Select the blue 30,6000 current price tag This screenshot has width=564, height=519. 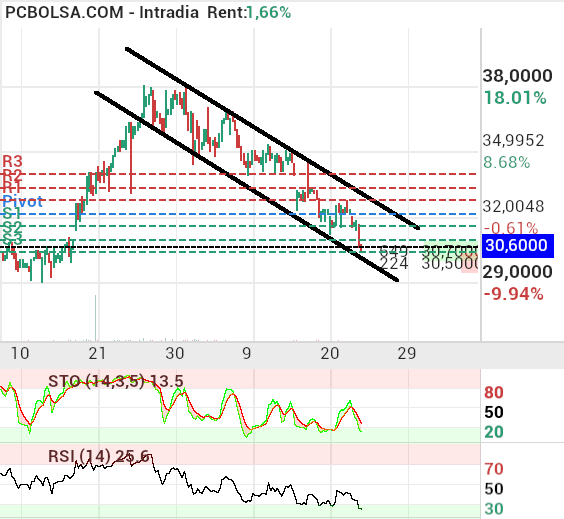click(517, 246)
